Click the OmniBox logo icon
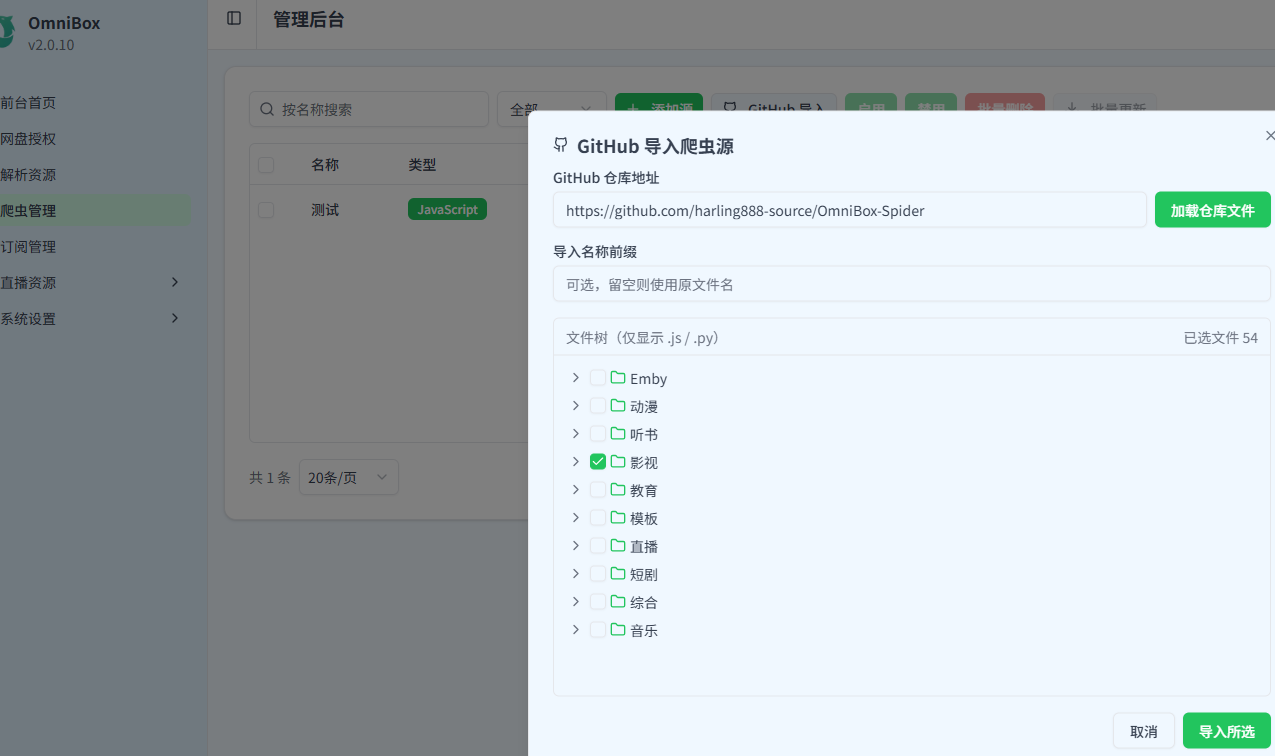This screenshot has height=756, width=1275. (7, 32)
